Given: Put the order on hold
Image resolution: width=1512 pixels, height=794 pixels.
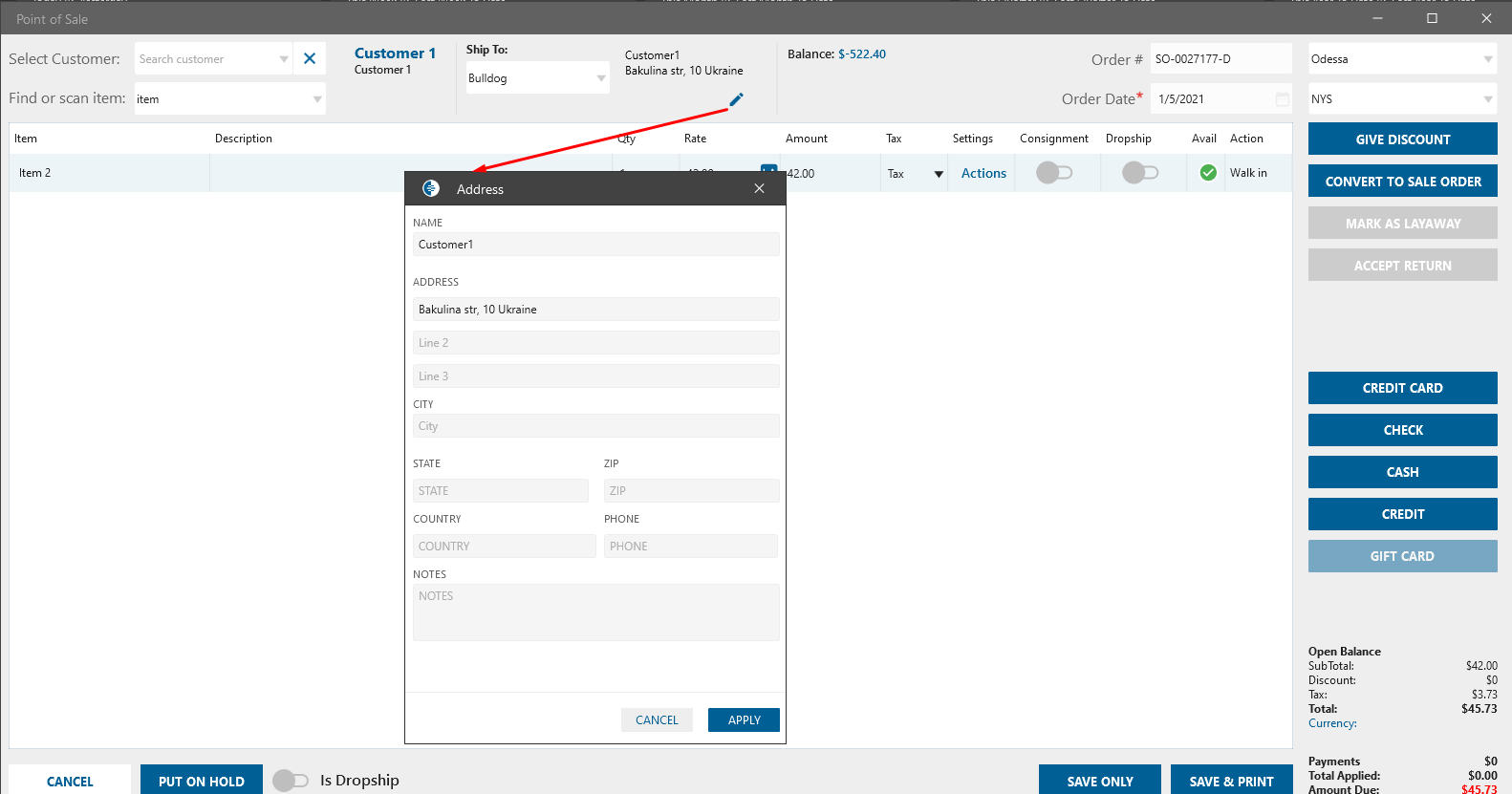Looking at the screenshot, I should point(202,781).
